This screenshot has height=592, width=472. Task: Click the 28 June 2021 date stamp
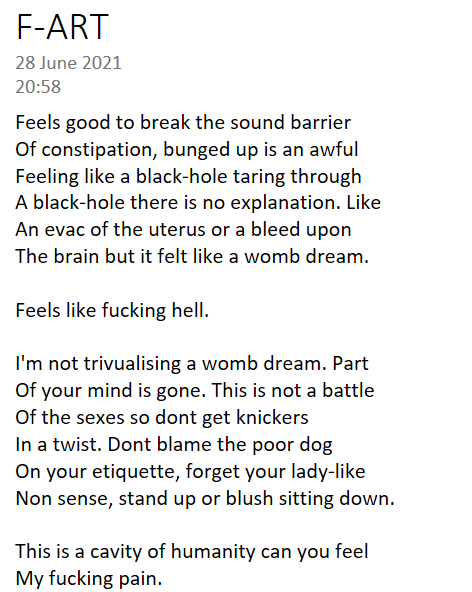68,63
